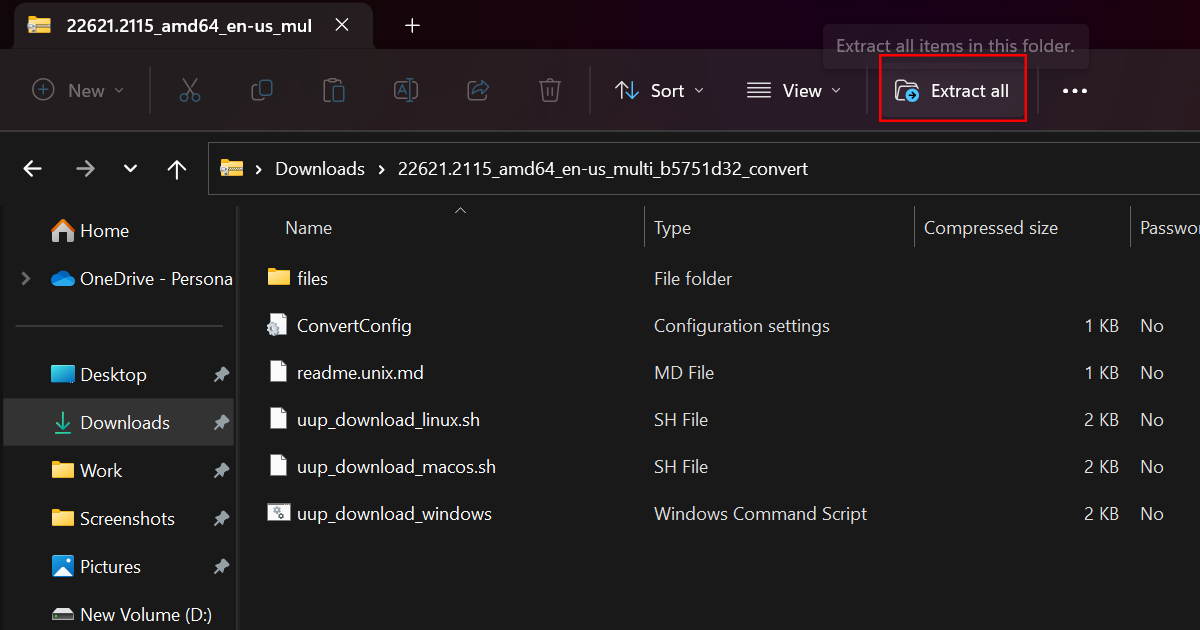1200x630 pixels.
Task: Click the Rename icon
Action: (x=406, y=91)
